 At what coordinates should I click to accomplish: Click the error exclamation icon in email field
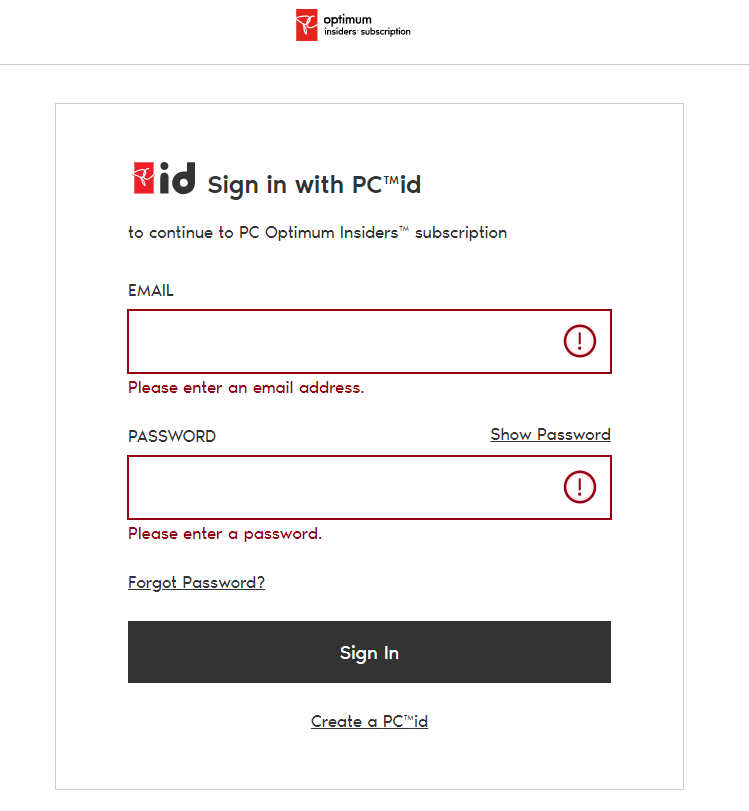point(579,341)
